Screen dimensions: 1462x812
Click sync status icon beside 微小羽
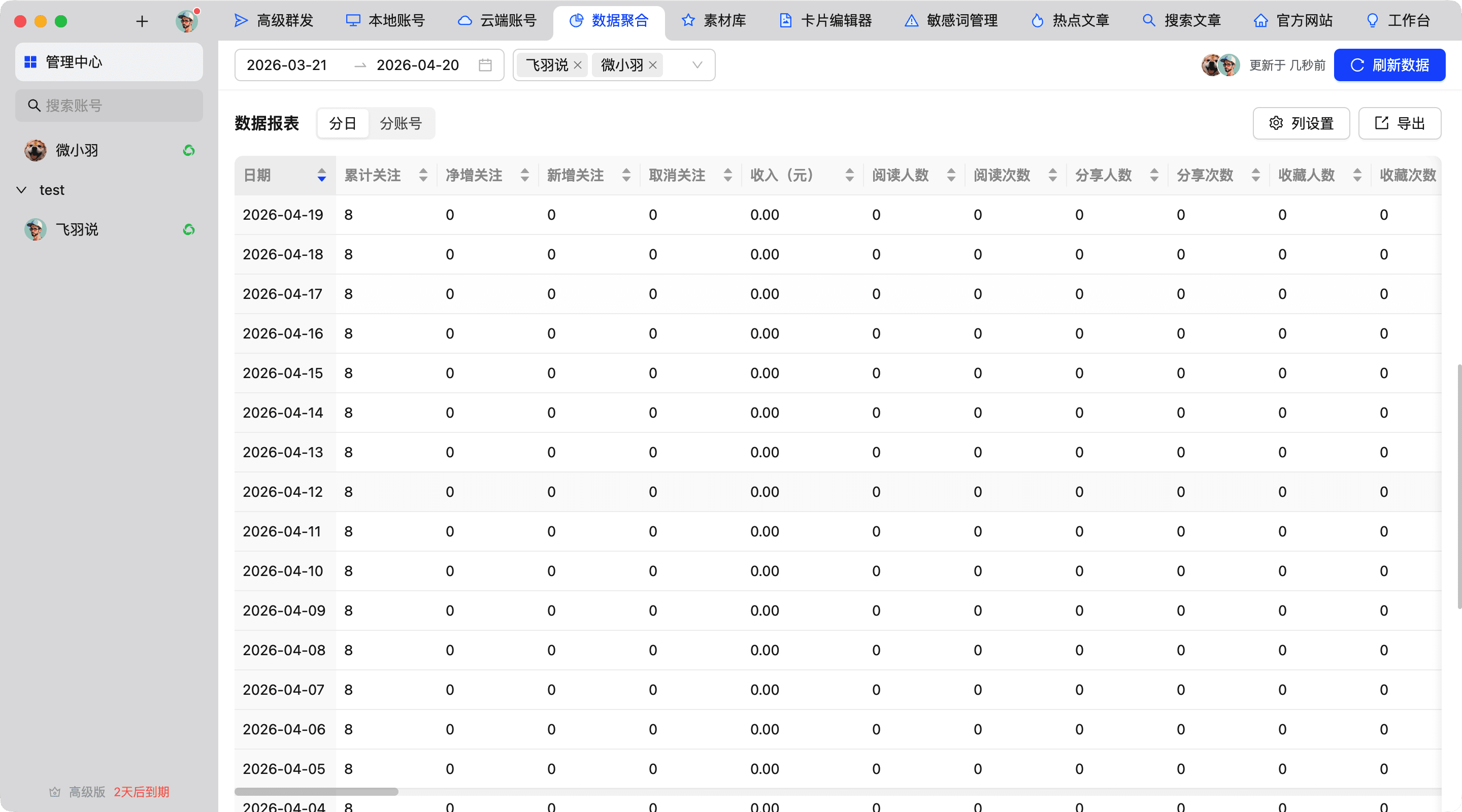coord(189,150)
